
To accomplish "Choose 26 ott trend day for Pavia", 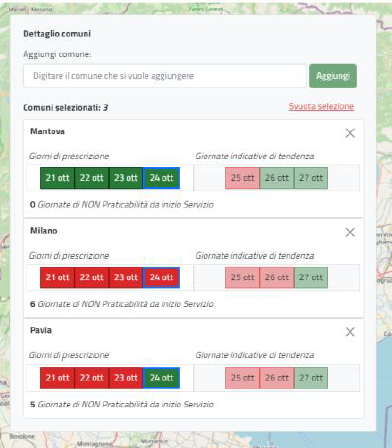I will (x=277, y=378).
